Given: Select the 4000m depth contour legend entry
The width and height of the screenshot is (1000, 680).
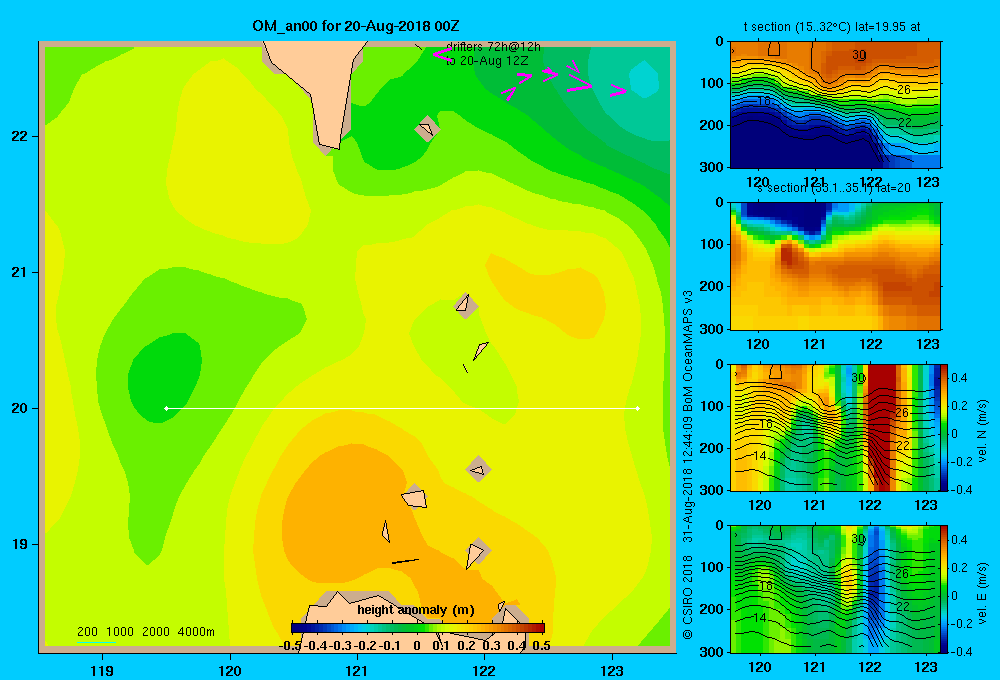Looking at the screenshot, I should click(196, 632).
